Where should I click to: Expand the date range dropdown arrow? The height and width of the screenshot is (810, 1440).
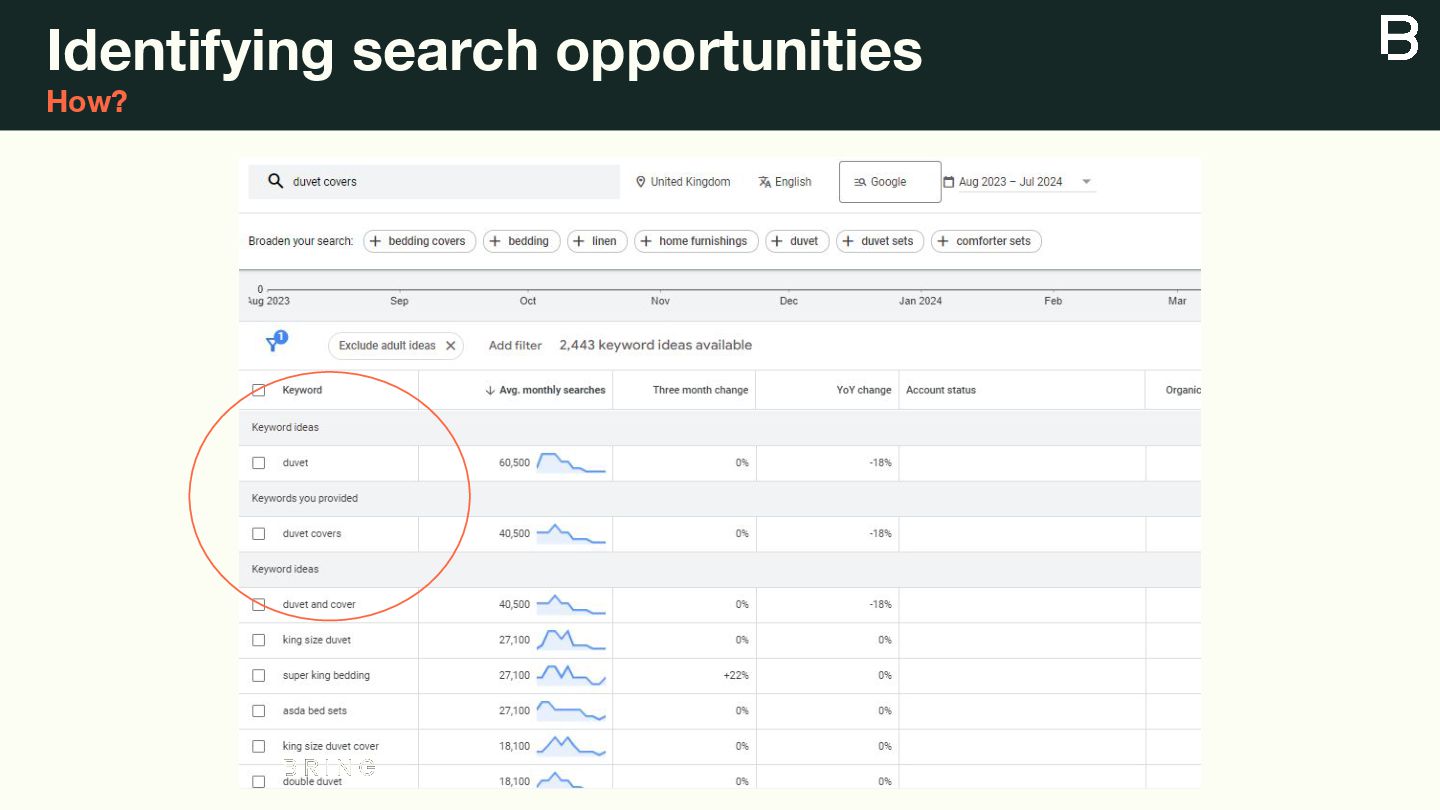pos(1087,182)
